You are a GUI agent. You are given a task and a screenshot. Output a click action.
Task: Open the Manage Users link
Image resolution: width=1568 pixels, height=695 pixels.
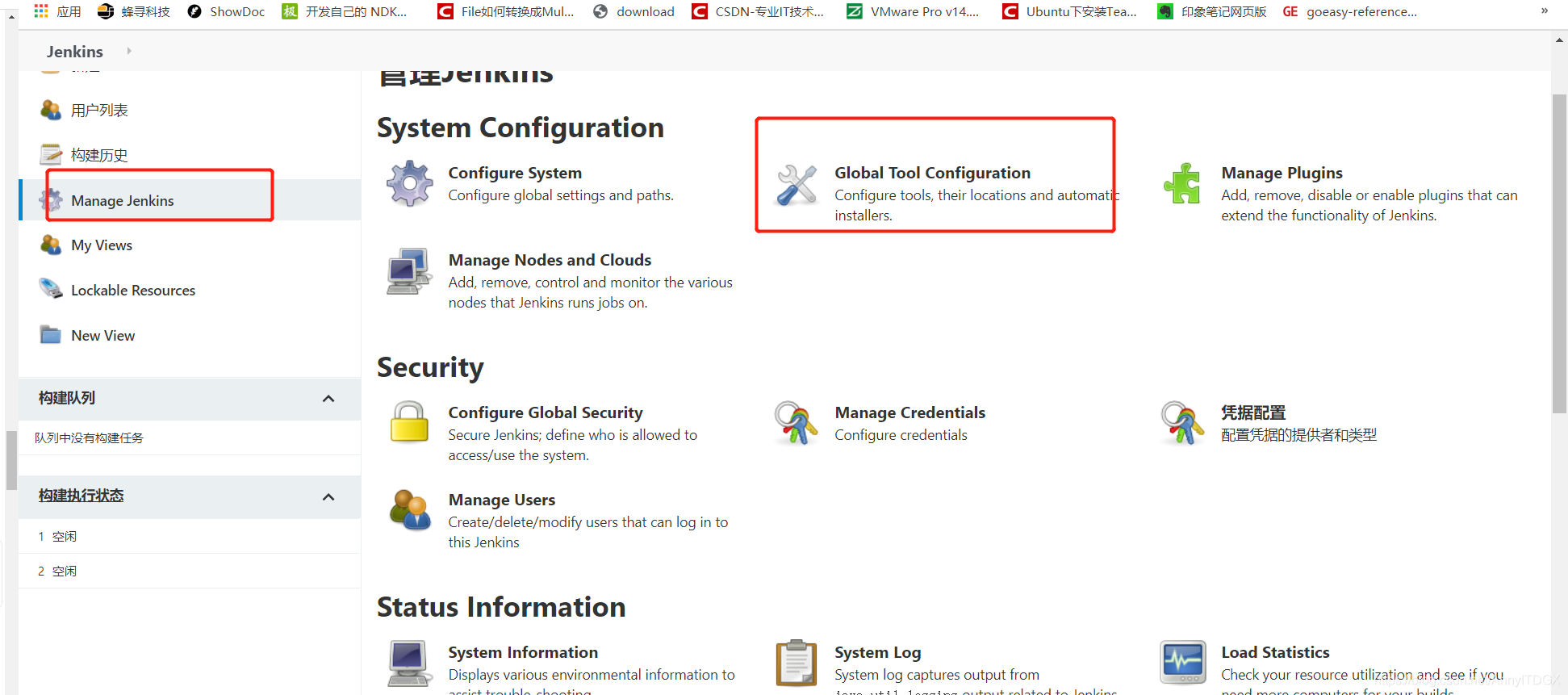click(502, 500)
